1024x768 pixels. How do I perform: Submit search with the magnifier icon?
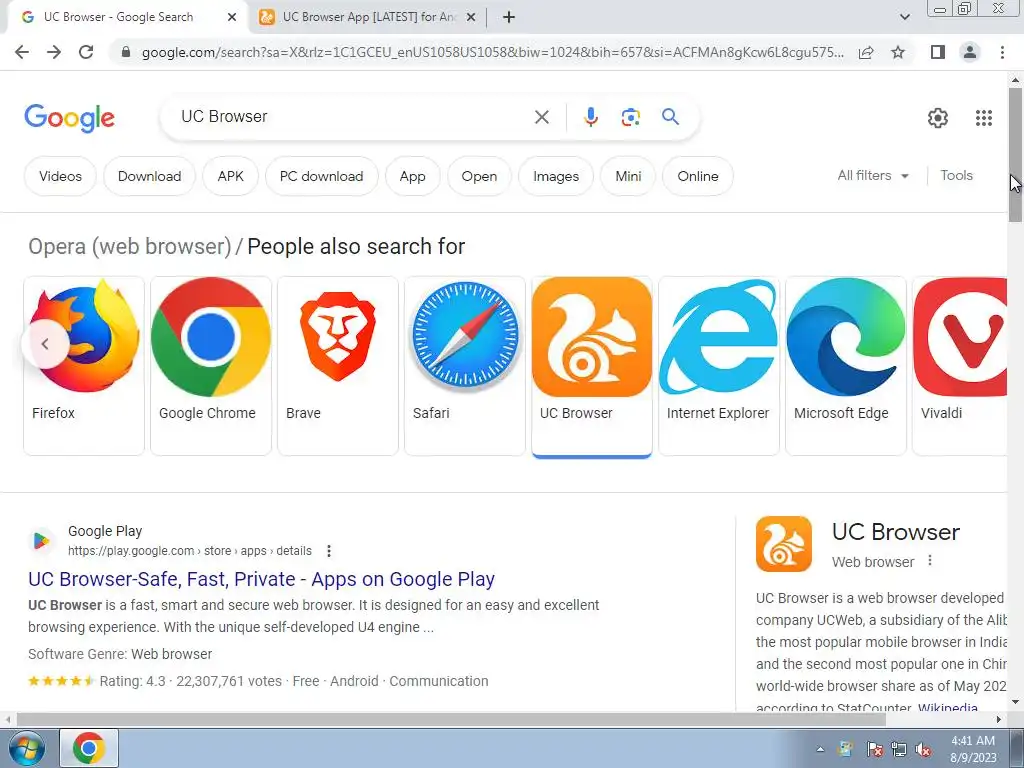(670, 117)
